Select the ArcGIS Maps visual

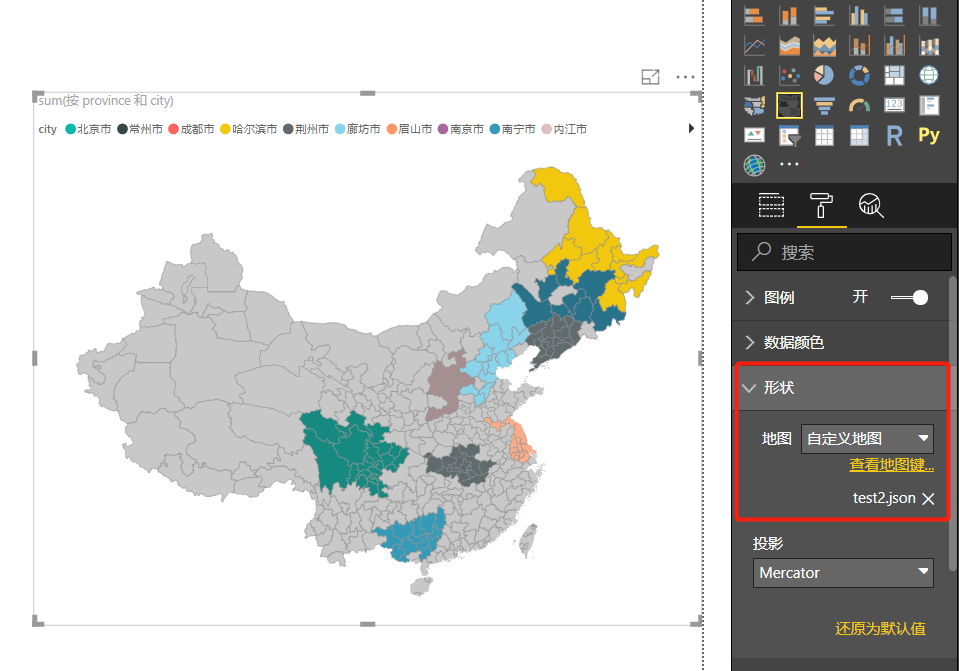click(x=754, y=164)
